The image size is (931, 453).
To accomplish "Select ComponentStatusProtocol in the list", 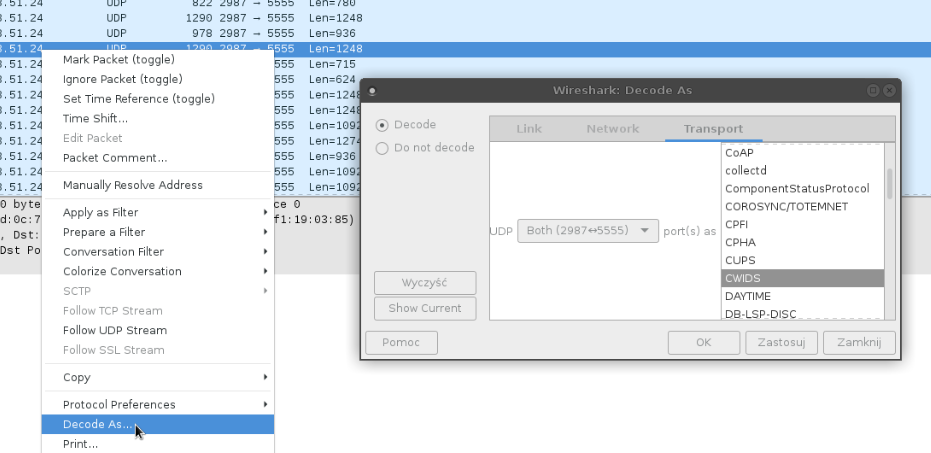I will (x=802, y=188).
